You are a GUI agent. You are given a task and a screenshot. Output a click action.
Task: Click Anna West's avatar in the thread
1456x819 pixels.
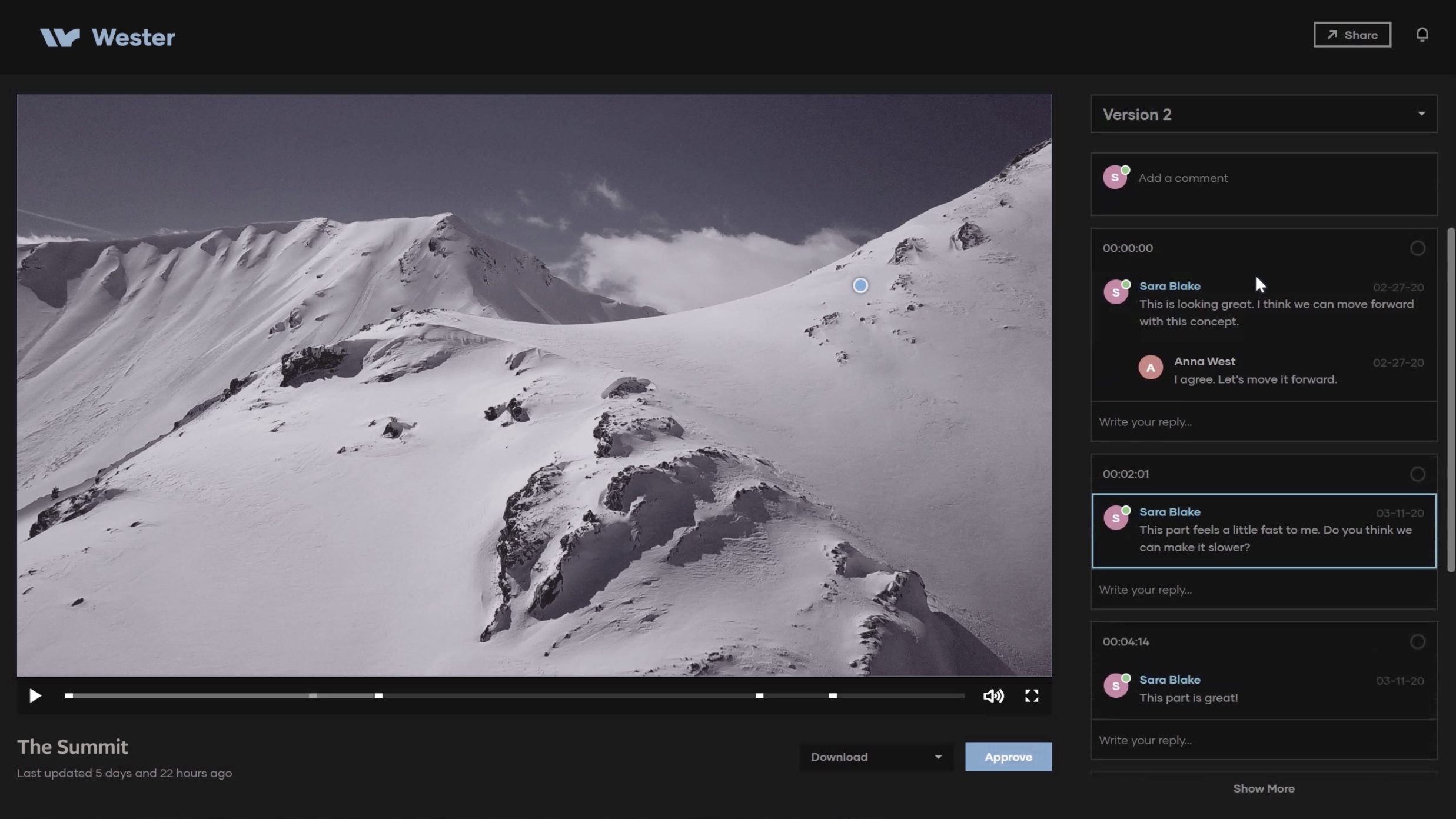tap(1152, 367)
